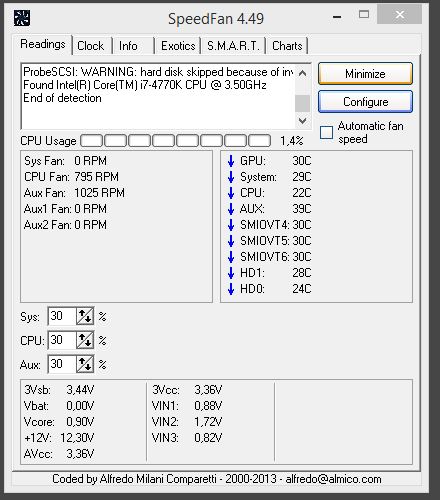The height and width of the screenshot is (500, 440).
Task: Click the VIN2 1,72V voltage reading
Action: (187, 422)
